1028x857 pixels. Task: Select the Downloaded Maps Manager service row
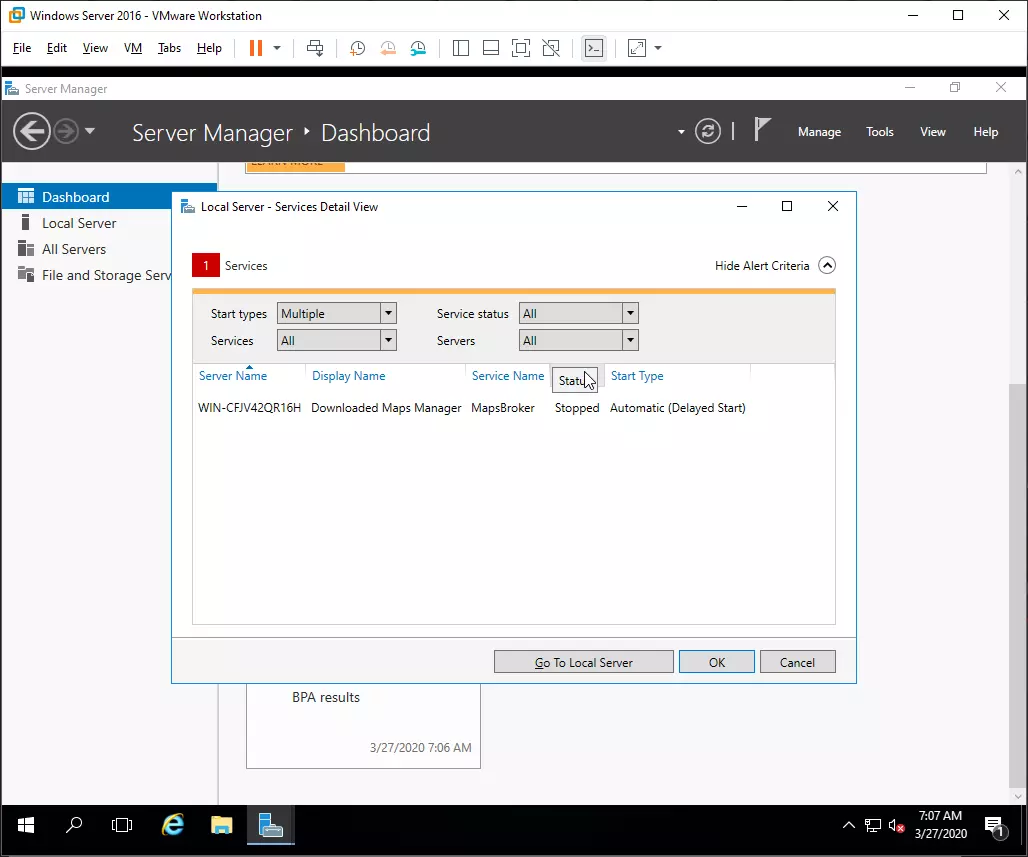[471, 408]
